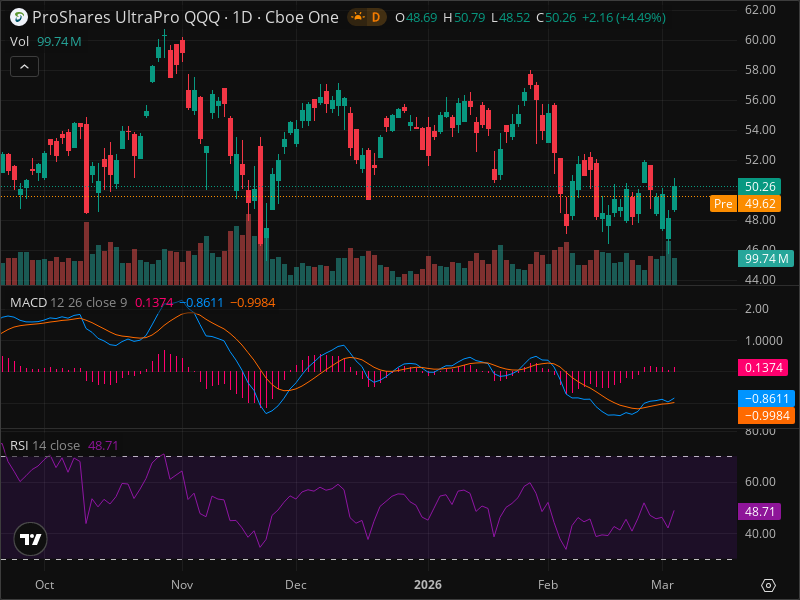The width and height of the screenshot is (800, 600).
Task: Click the Cboe One exchange label
Action: pyautogui.click(x=302, y=17)
